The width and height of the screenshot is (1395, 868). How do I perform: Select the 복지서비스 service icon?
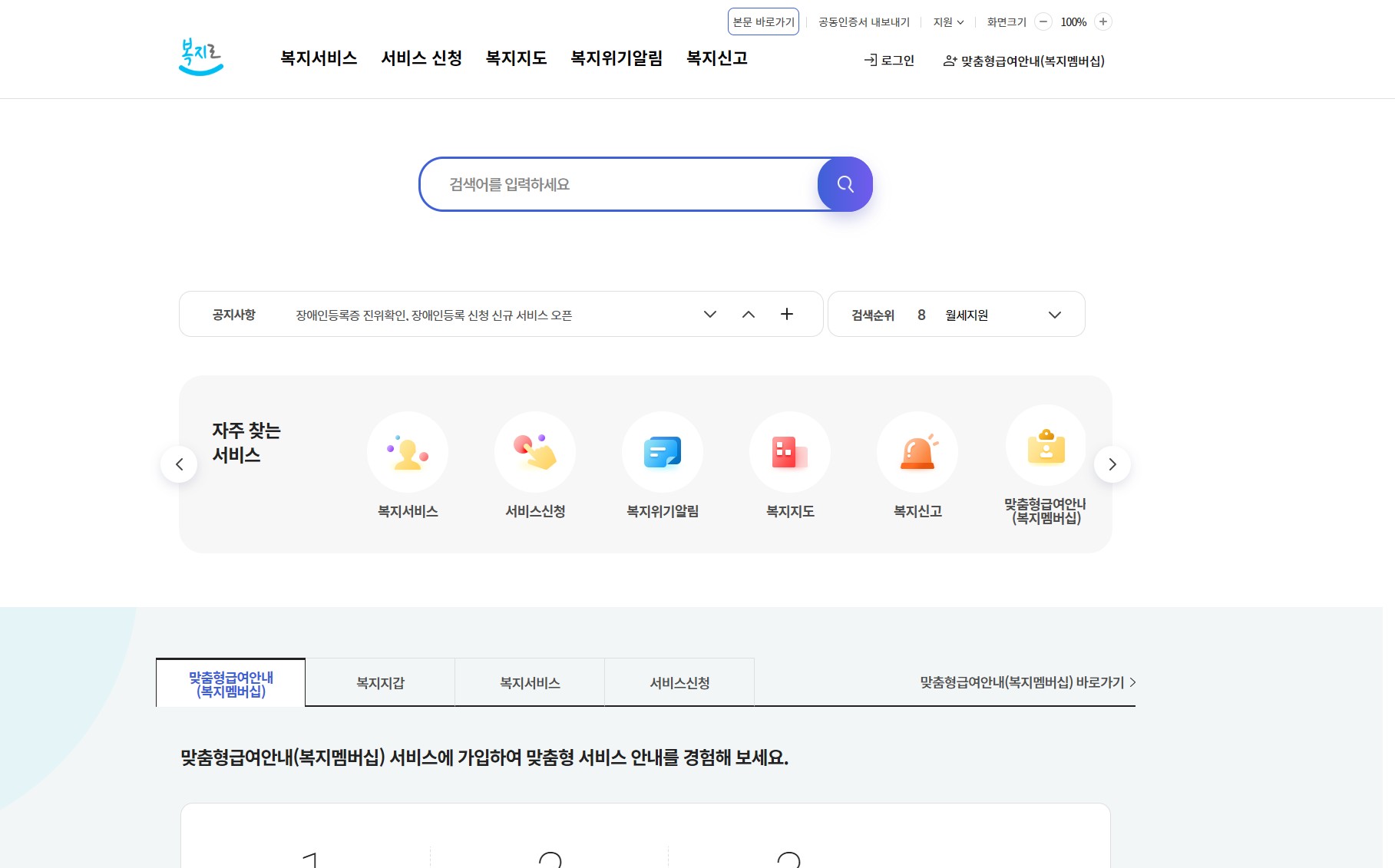click(x=407, y=452)
